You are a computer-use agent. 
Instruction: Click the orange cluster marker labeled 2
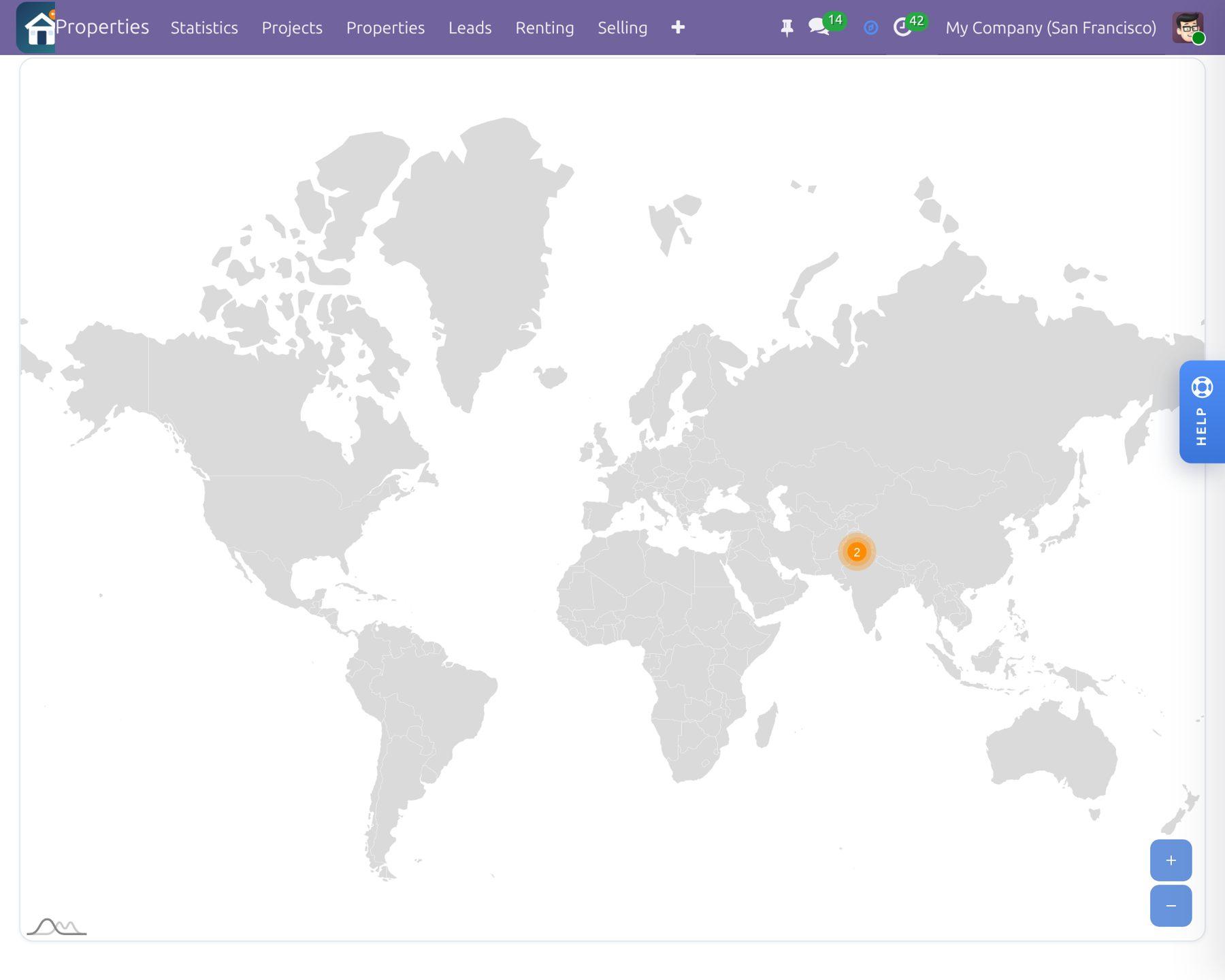pyautogui.click(x=857, y=552)
